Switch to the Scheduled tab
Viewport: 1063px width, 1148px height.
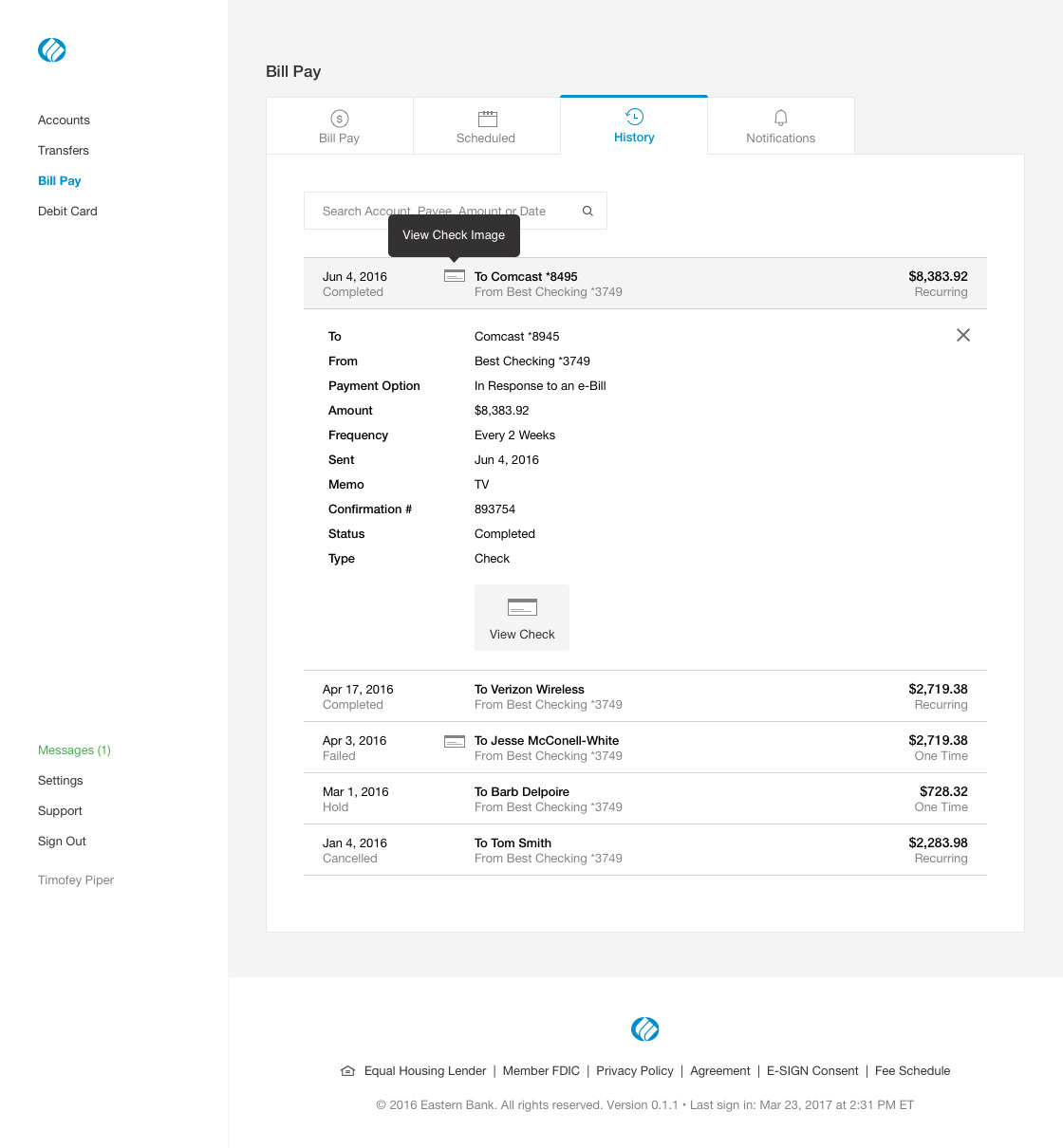[x=486, y=125]
